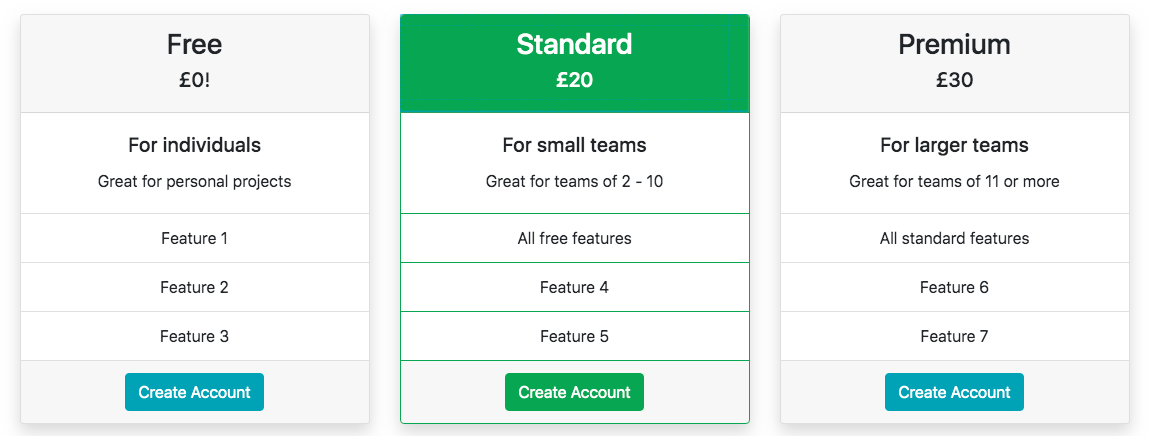Click the Feature 2 row

(194, 287)
